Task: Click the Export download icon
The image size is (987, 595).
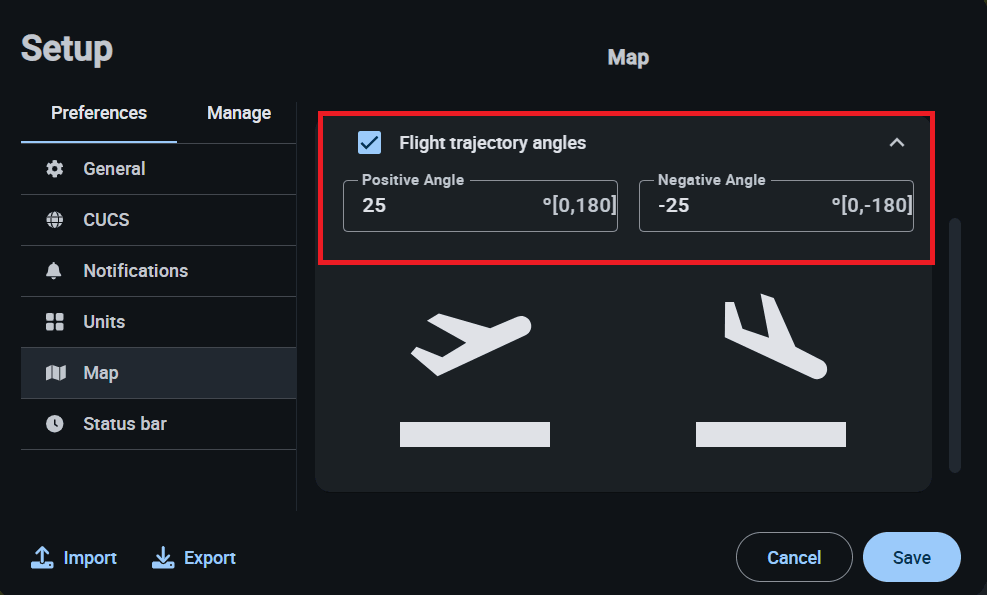Action: coord(163,558)
